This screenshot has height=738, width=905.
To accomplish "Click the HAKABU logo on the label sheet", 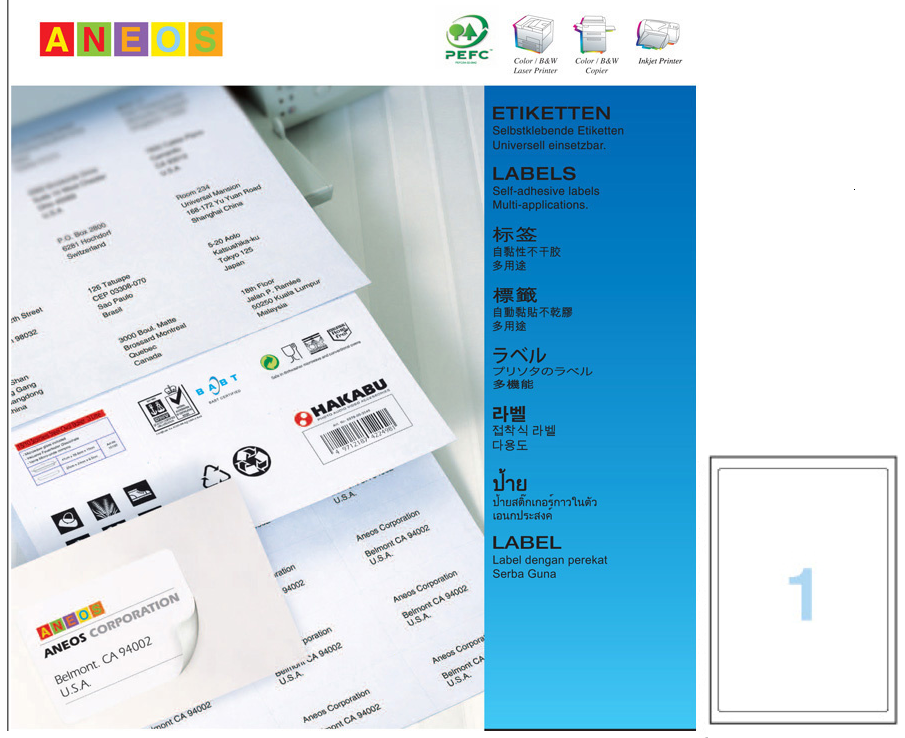I will pos(341,402).
